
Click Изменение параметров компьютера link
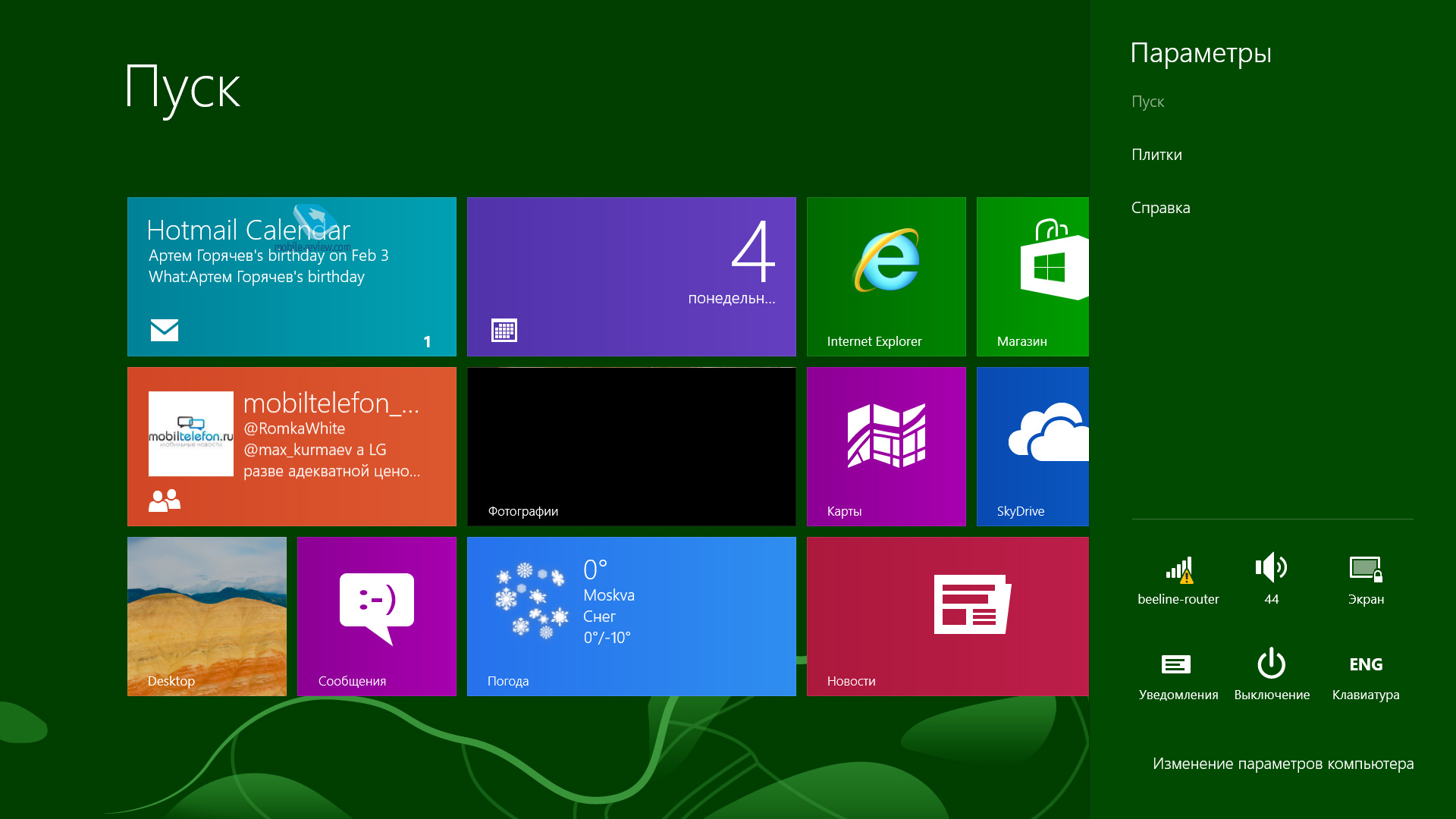pos(1283,764)
